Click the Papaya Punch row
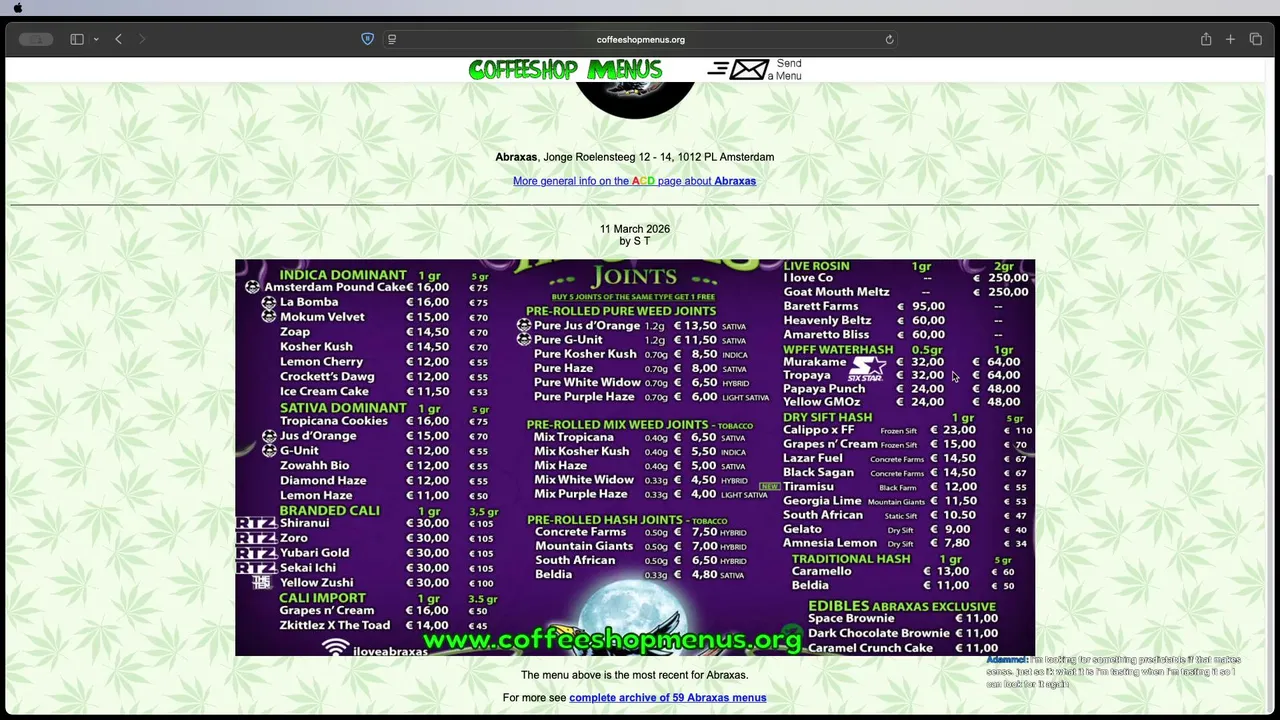Viewport: 1280px width, 720px height. click(902, 389)
